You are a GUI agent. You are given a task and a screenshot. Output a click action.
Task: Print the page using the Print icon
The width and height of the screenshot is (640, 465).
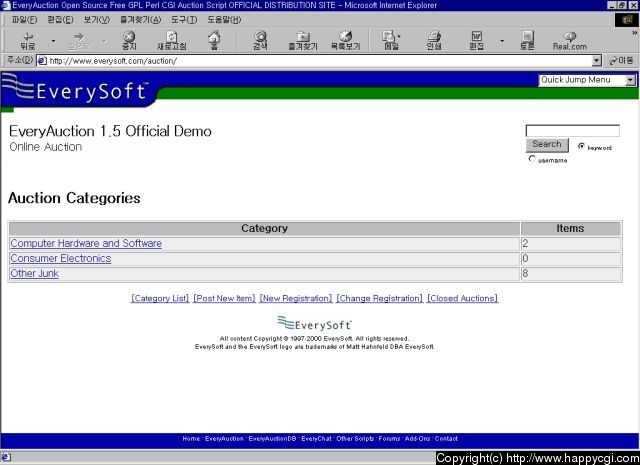tap(434, 40)
